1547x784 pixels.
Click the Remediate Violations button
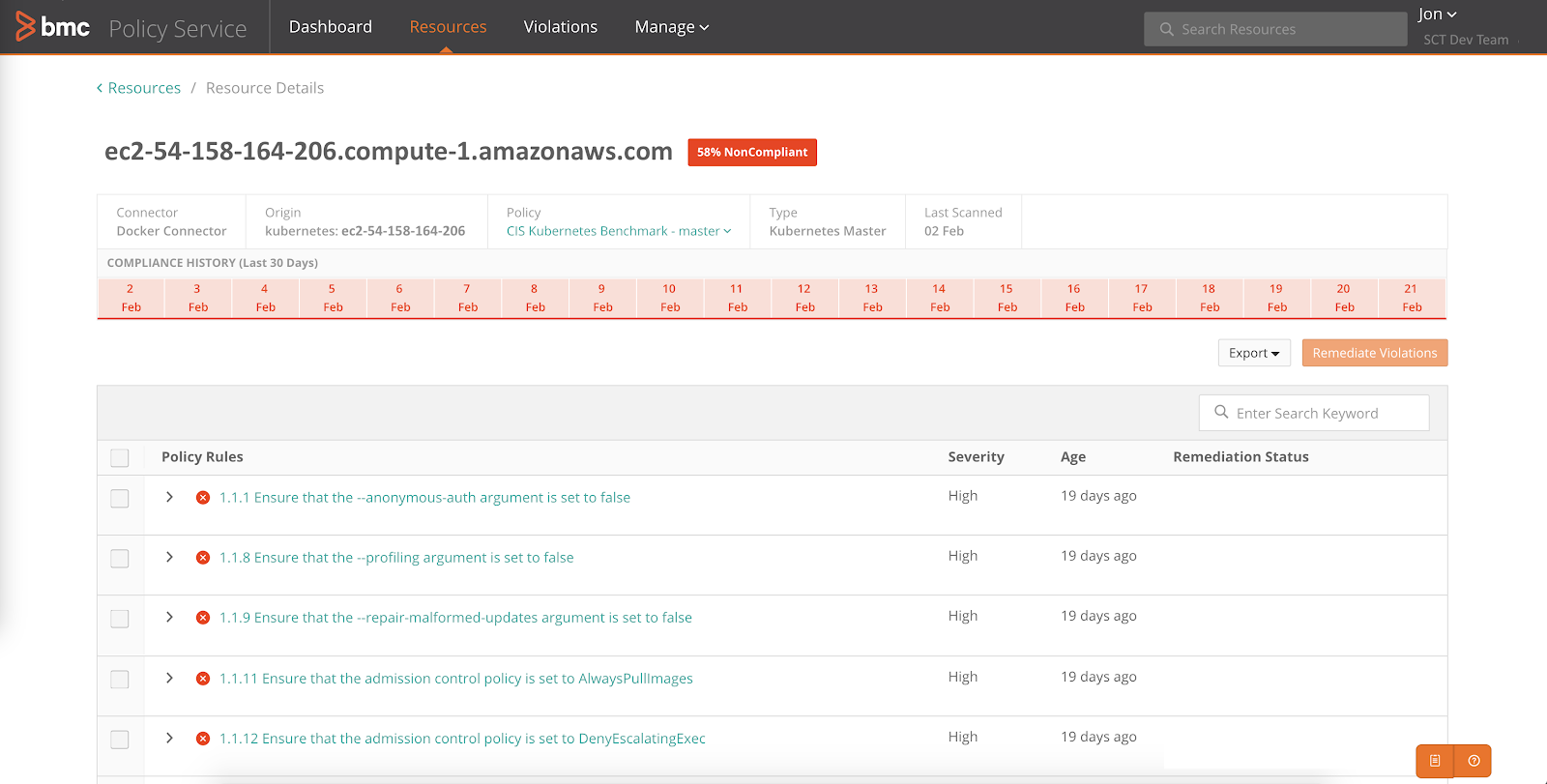(1375, 353)
